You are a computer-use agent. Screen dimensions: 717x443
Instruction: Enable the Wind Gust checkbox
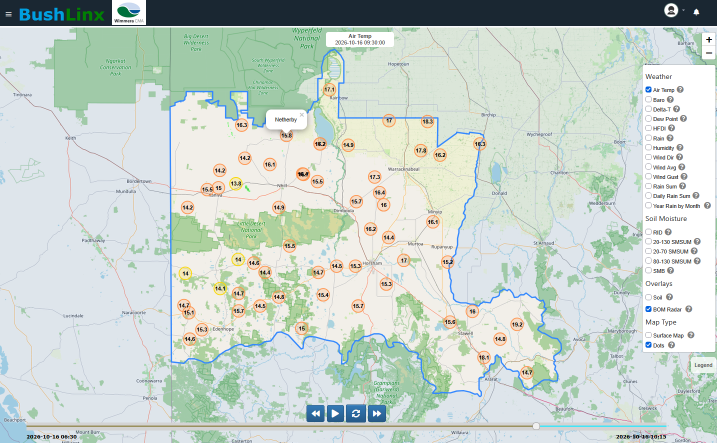(648, 176)
